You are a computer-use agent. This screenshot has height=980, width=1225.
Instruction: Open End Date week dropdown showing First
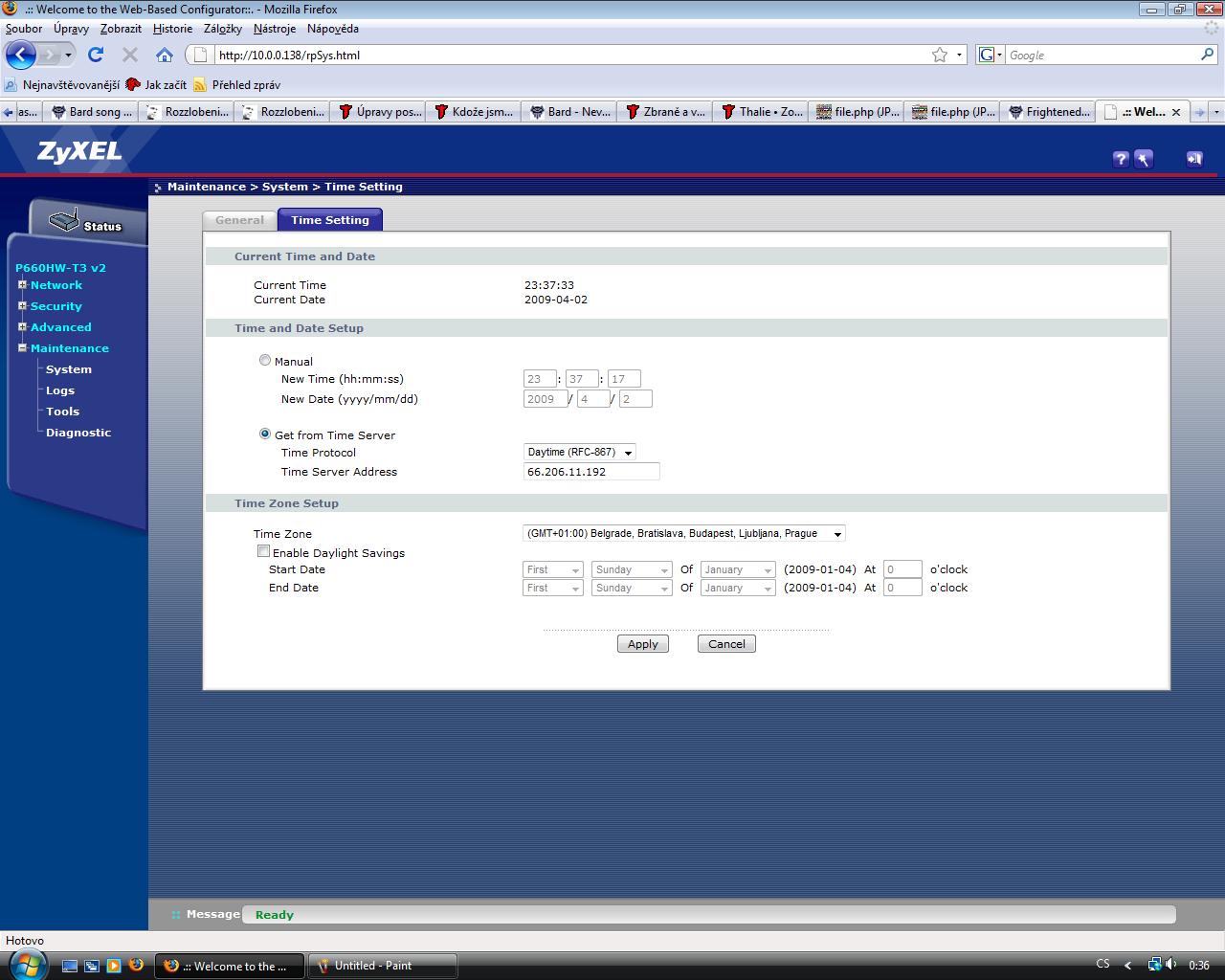553,588
